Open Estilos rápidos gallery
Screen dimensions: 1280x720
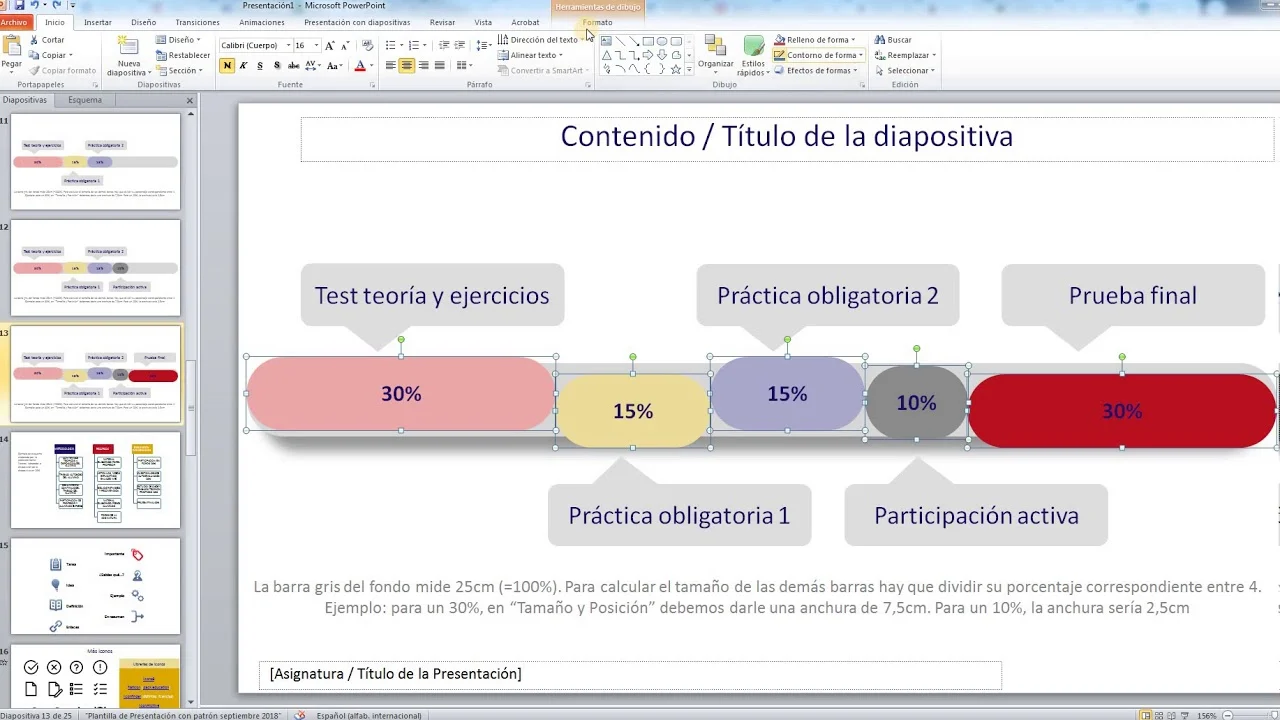coord(753,50)
